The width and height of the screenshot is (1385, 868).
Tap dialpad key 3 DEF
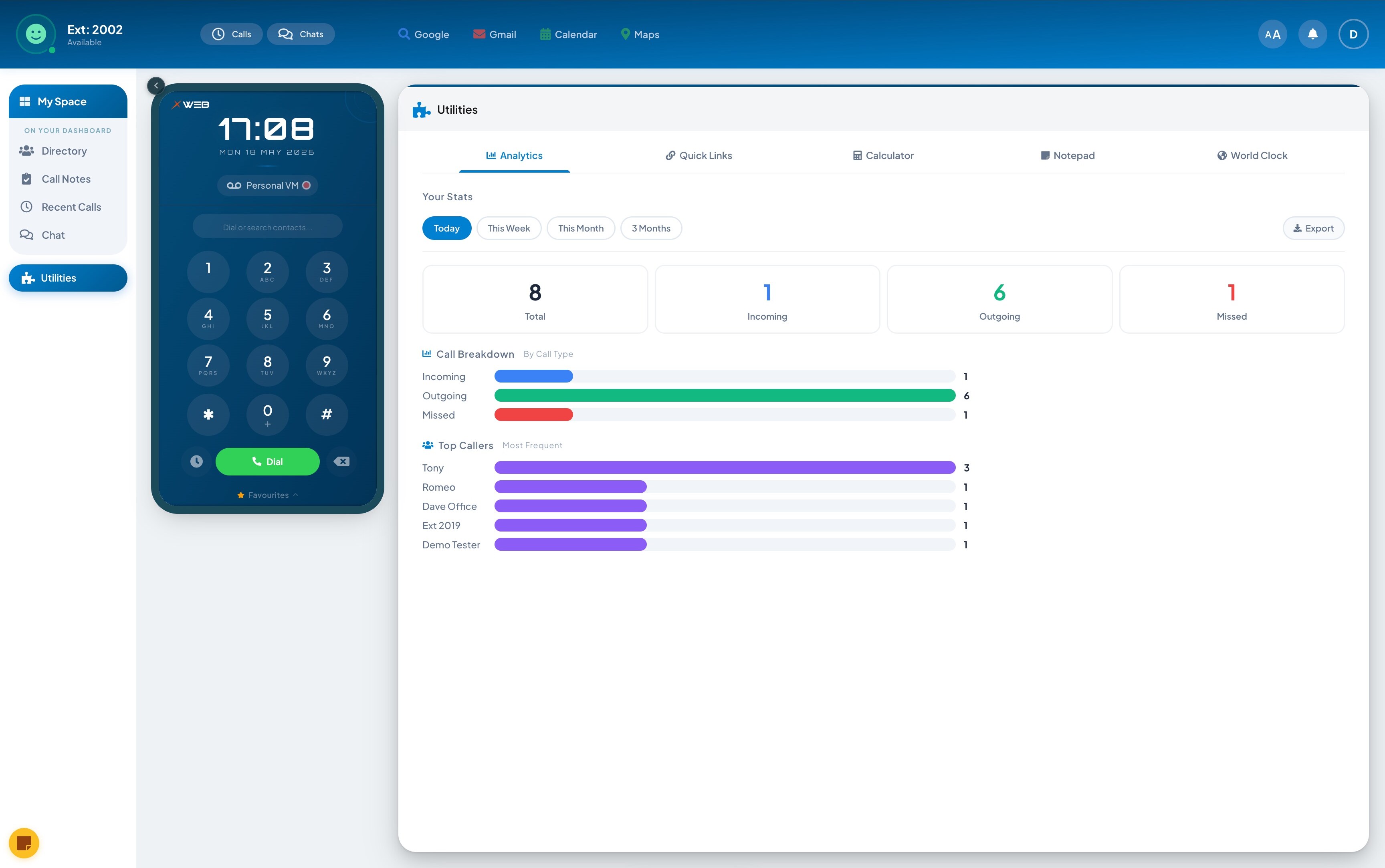tap(327, 272)
